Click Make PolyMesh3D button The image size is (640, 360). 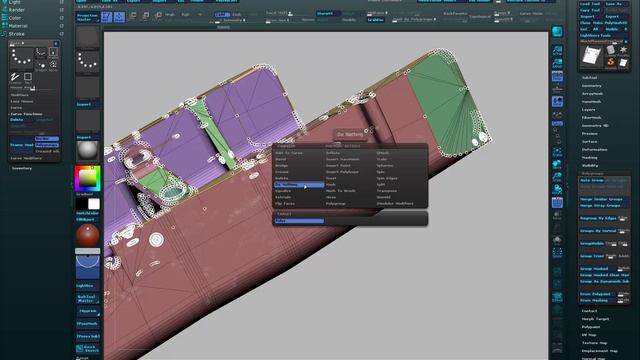pos(611,23)
